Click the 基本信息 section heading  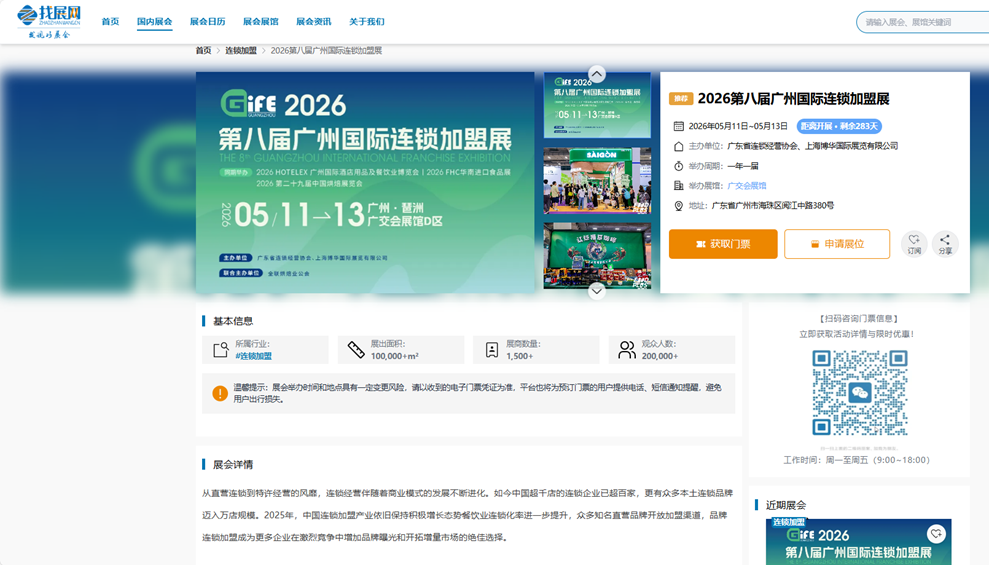pyautogui.click(x=233, y=321)
